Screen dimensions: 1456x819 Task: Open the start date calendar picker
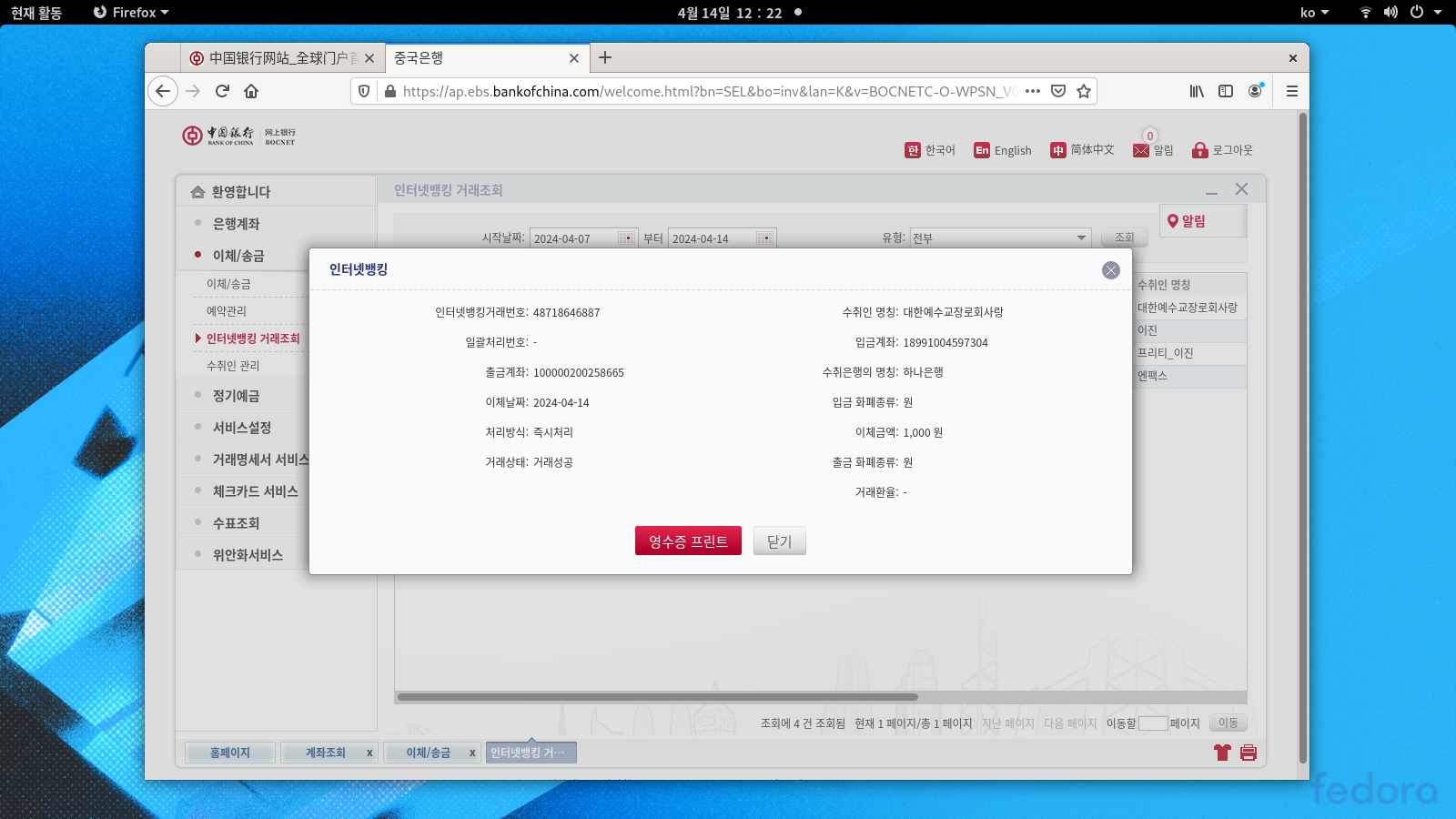[x=626, y=238]
